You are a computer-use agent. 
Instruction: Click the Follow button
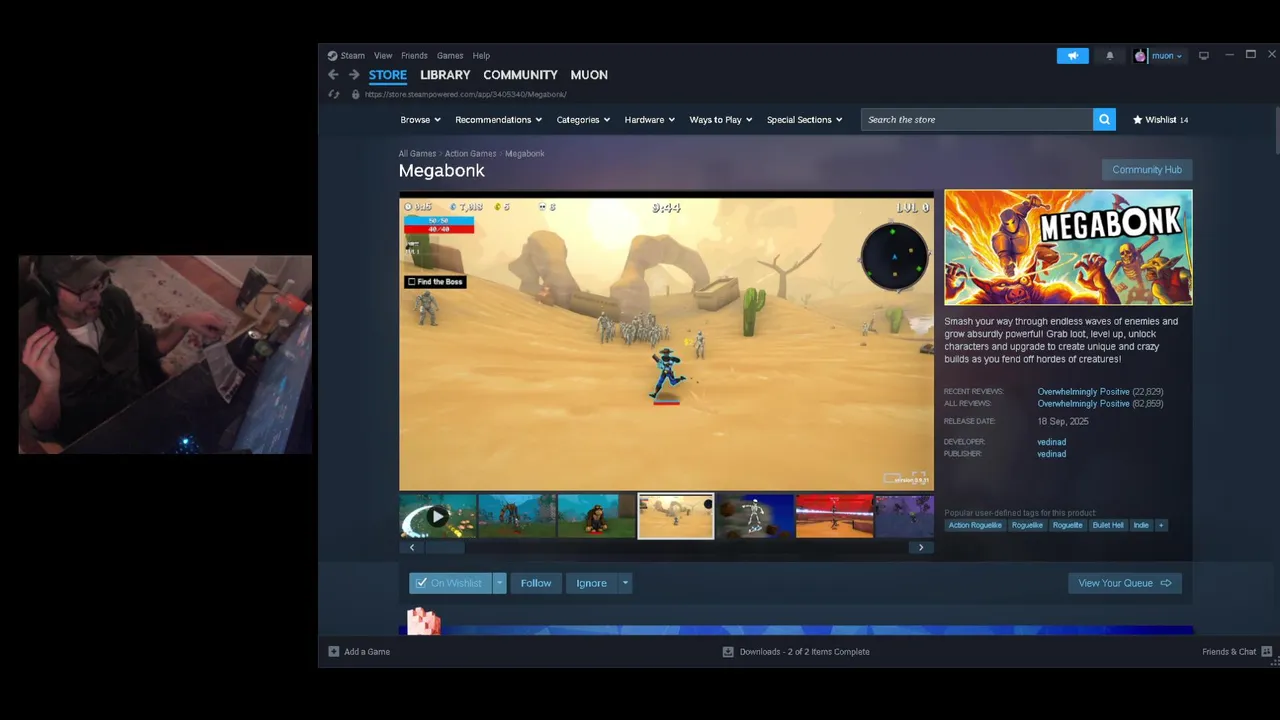(x=536, y=583)
